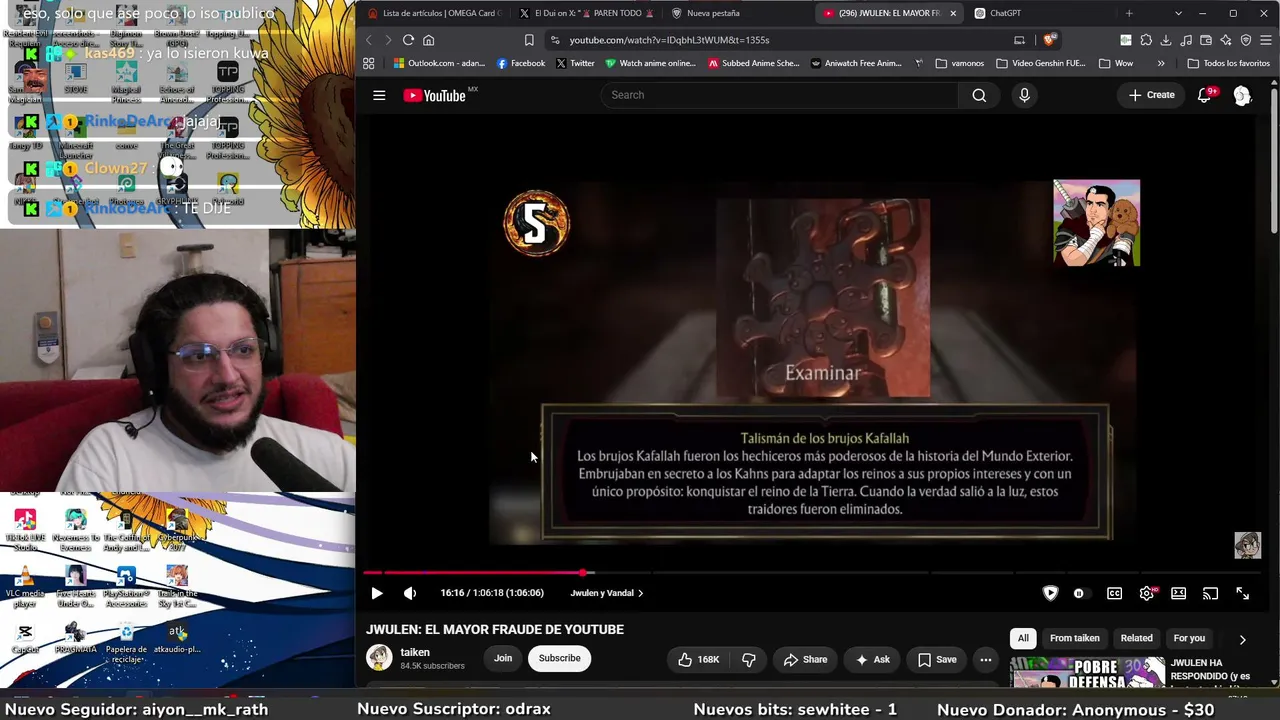Viewport: 1280px width, 720px height.
Task: Open a new browser tab
Action: pos(1129,13)
